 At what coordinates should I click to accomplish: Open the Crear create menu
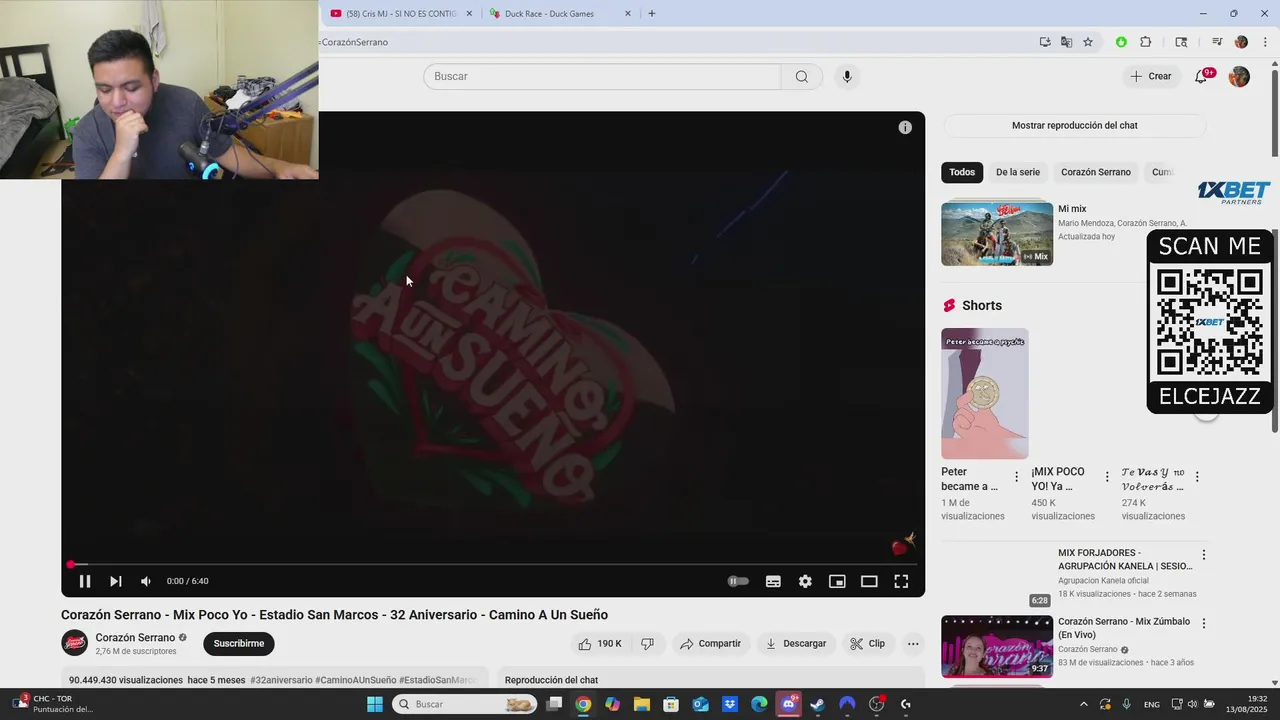[1151, 77]
